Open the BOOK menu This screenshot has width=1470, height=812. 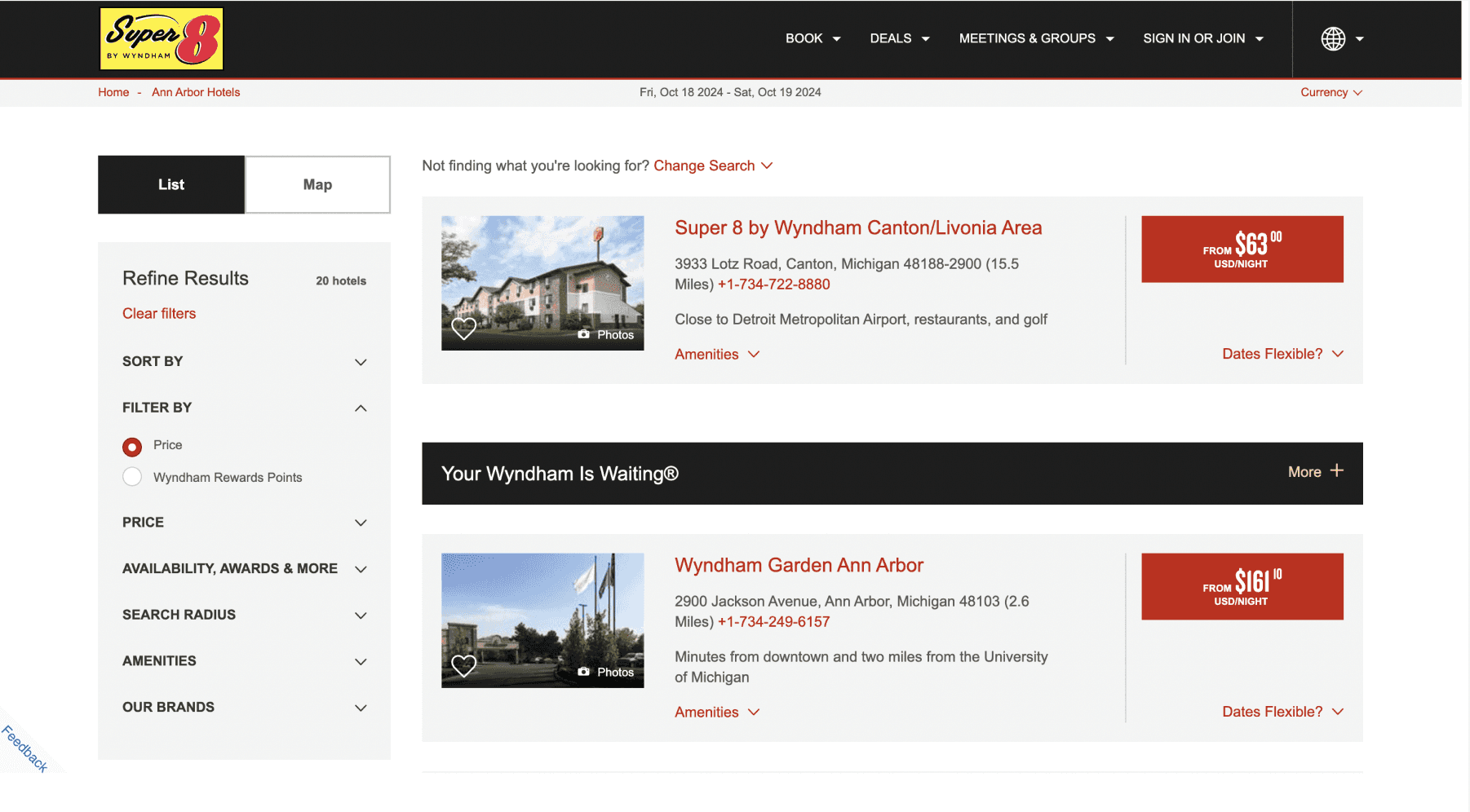click(812, 38)
